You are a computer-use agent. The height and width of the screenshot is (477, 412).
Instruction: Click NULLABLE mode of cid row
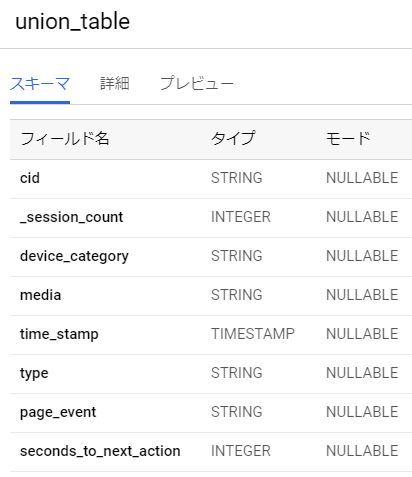click(362, 178)
